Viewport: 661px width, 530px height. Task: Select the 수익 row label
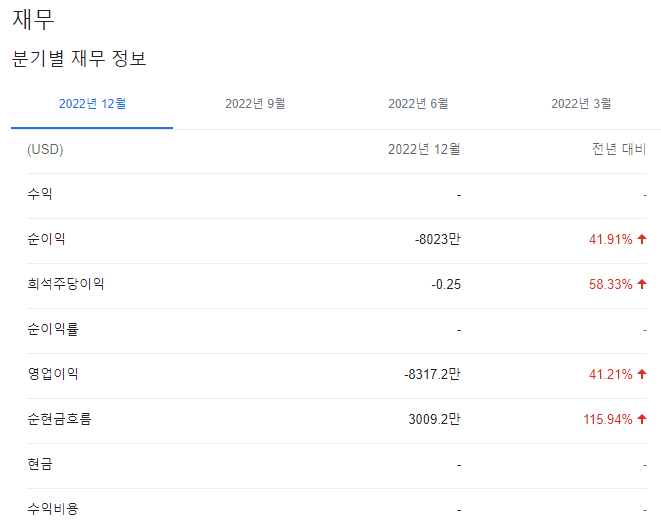40,194
